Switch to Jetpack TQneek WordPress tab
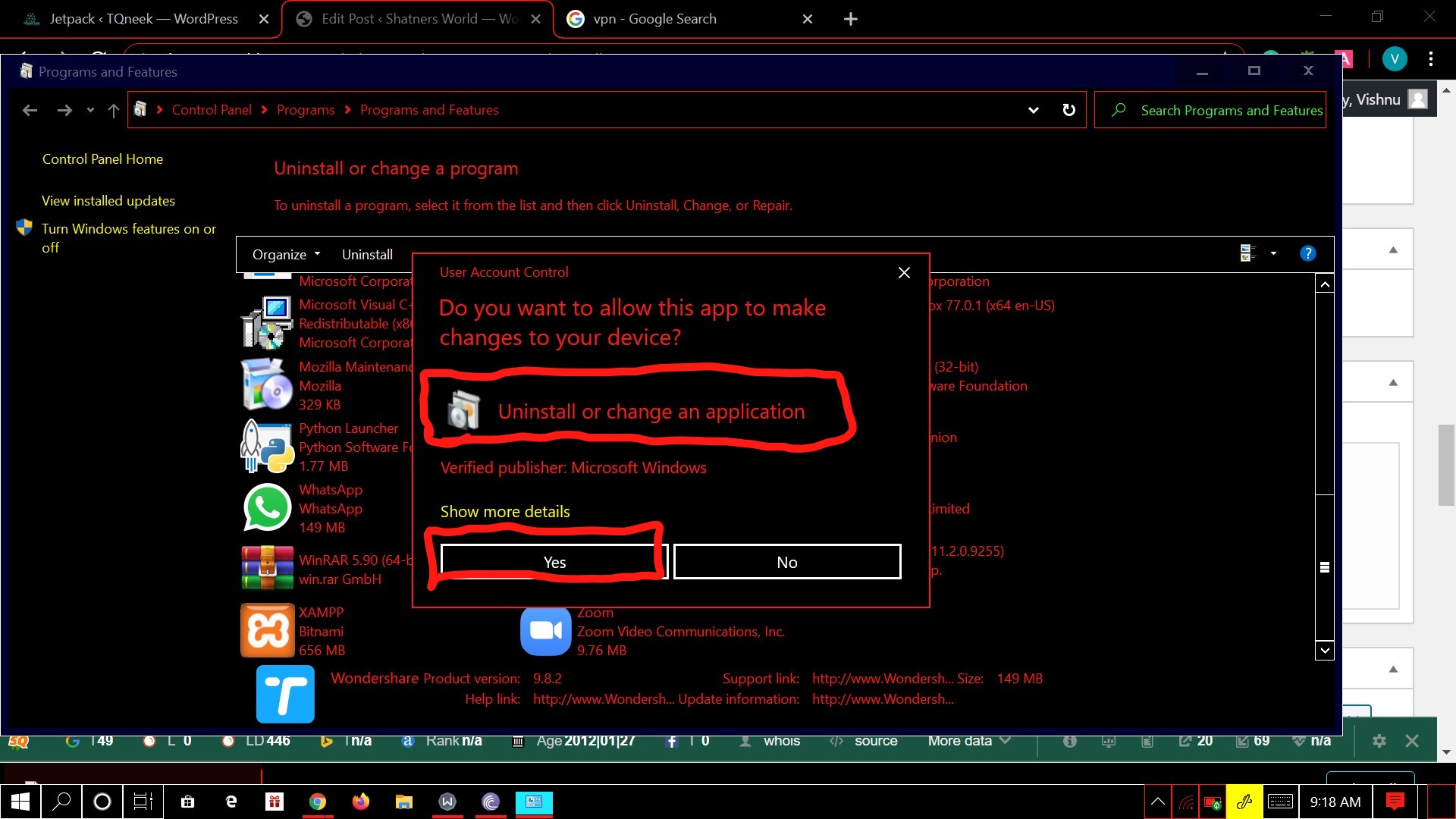The height and width of the screenshot is (819, 1456). click(x=143, y=19)
